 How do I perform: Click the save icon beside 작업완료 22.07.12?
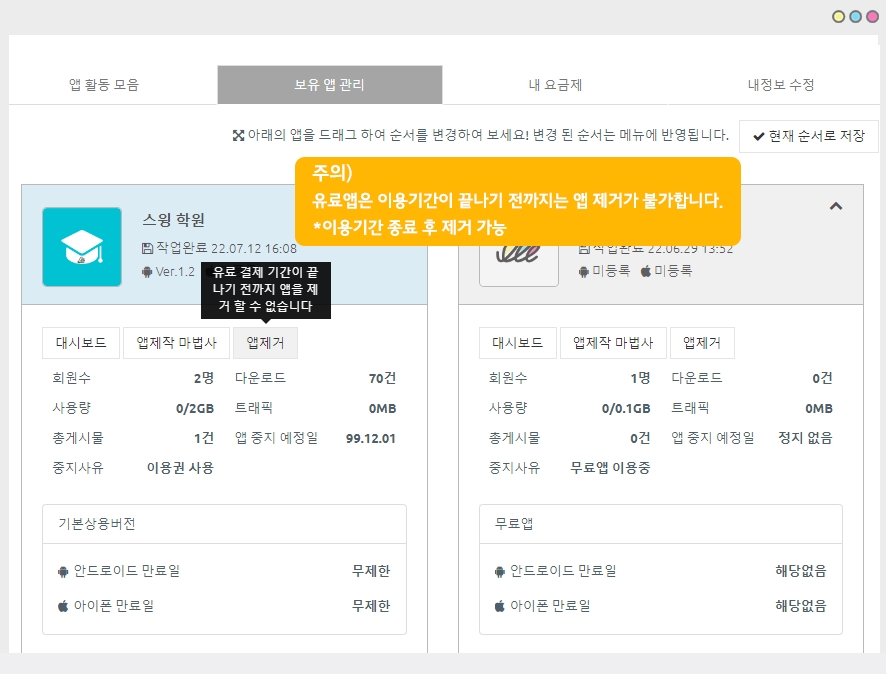pyautogui.click(x=148, y=248)
